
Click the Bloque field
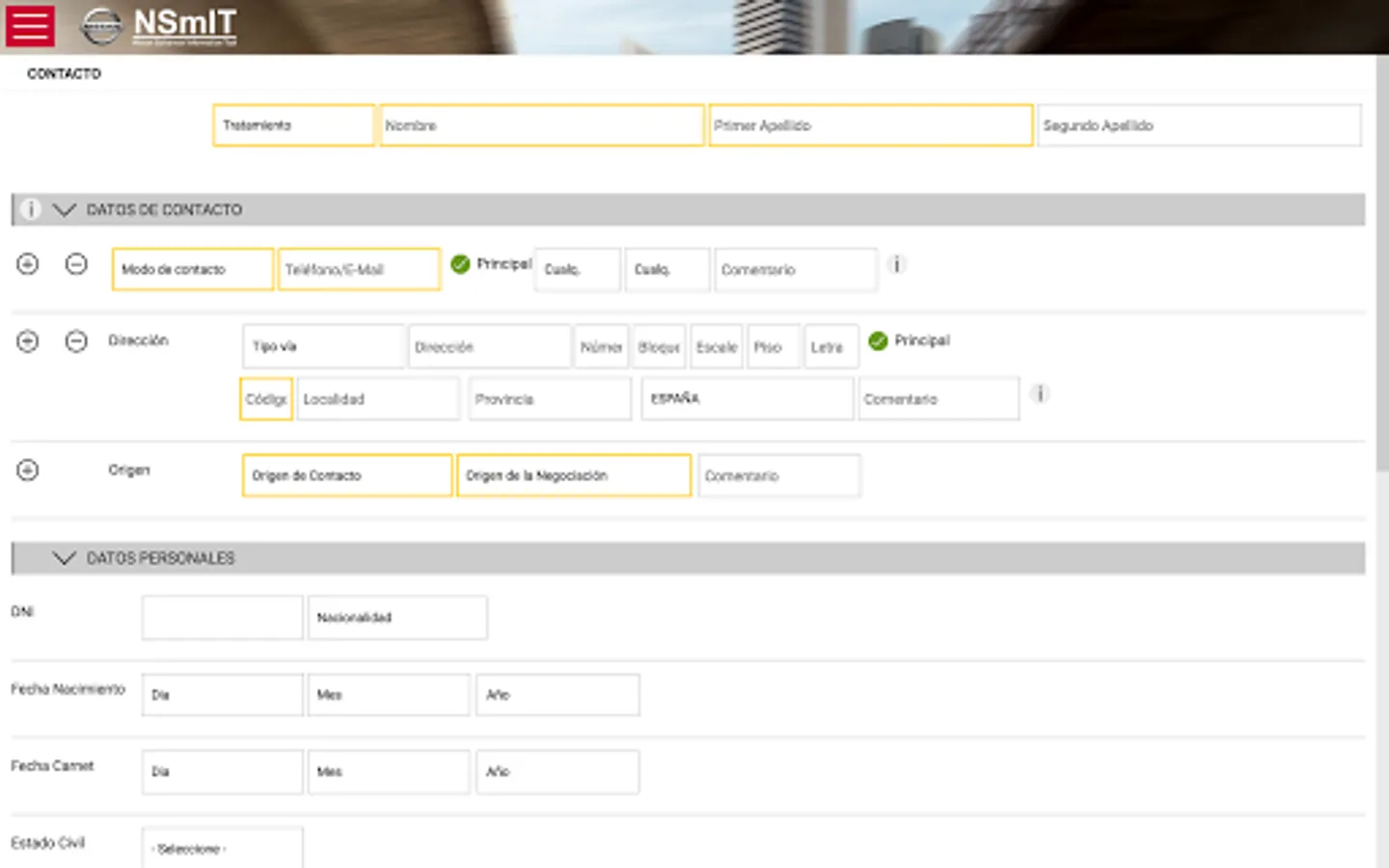coord(660,346)
